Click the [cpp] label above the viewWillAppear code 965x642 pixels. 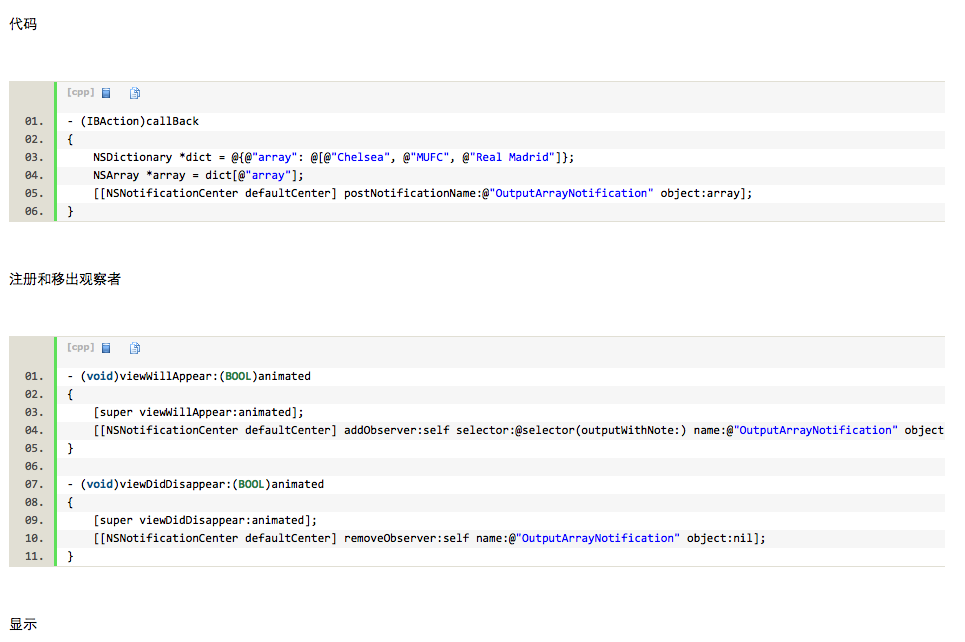[x=81, y=347]
